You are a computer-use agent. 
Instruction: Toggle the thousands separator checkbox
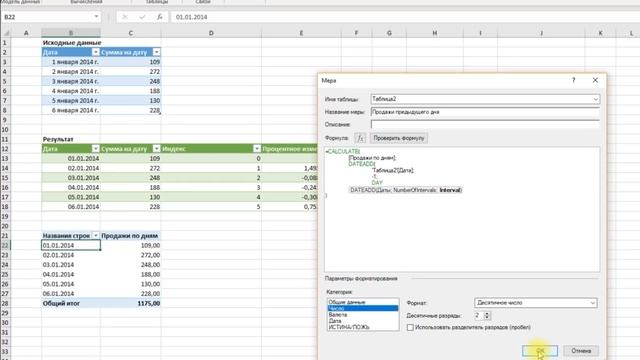(410, 327)
